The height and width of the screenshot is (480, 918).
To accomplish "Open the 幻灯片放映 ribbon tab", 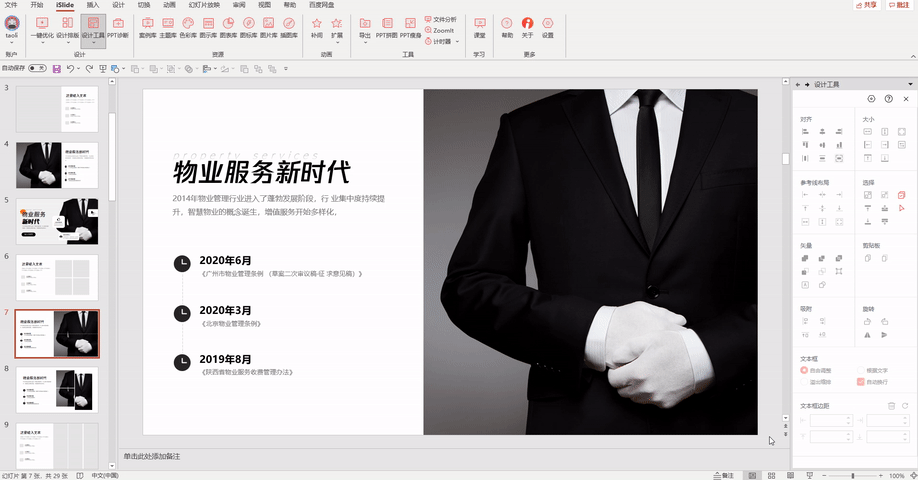I will click(x=204, y=5).
